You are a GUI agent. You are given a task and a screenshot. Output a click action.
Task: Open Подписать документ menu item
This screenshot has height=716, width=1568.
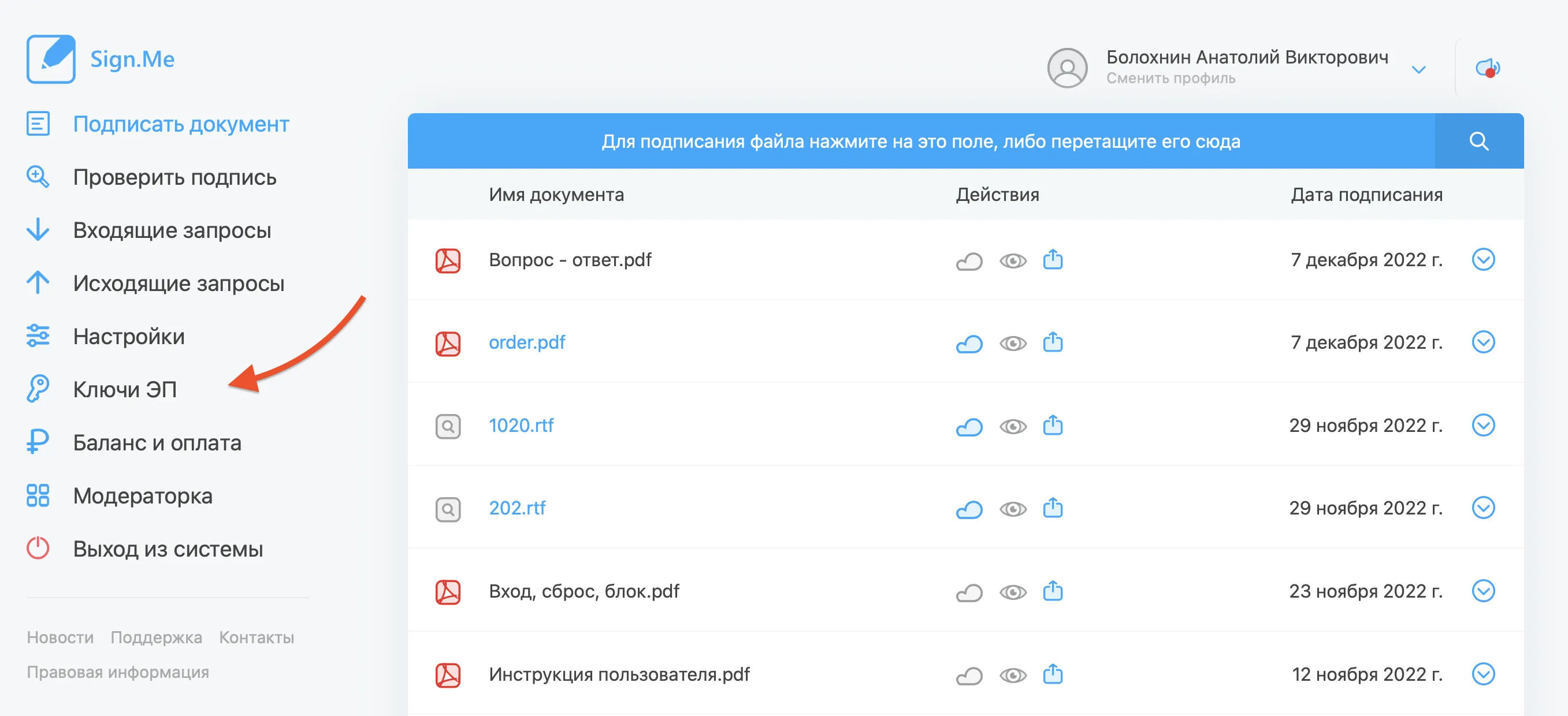[x=181, y=124]
